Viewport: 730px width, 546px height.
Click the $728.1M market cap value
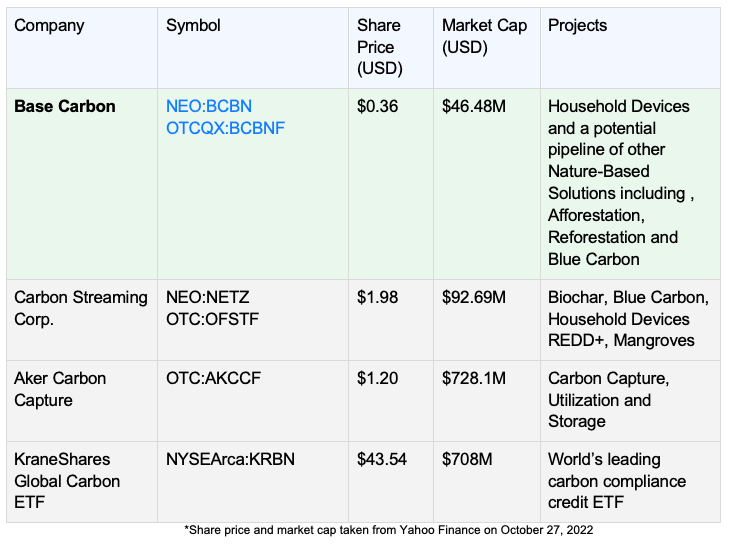point(474,378)
